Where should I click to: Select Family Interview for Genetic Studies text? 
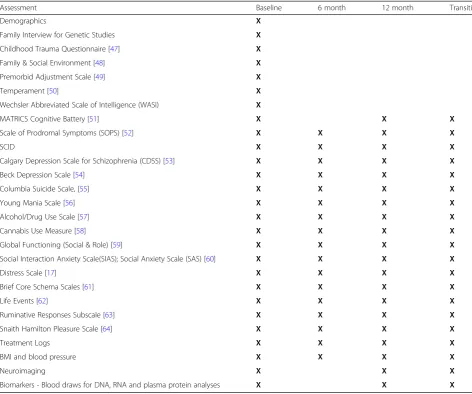tap(57, 35)
